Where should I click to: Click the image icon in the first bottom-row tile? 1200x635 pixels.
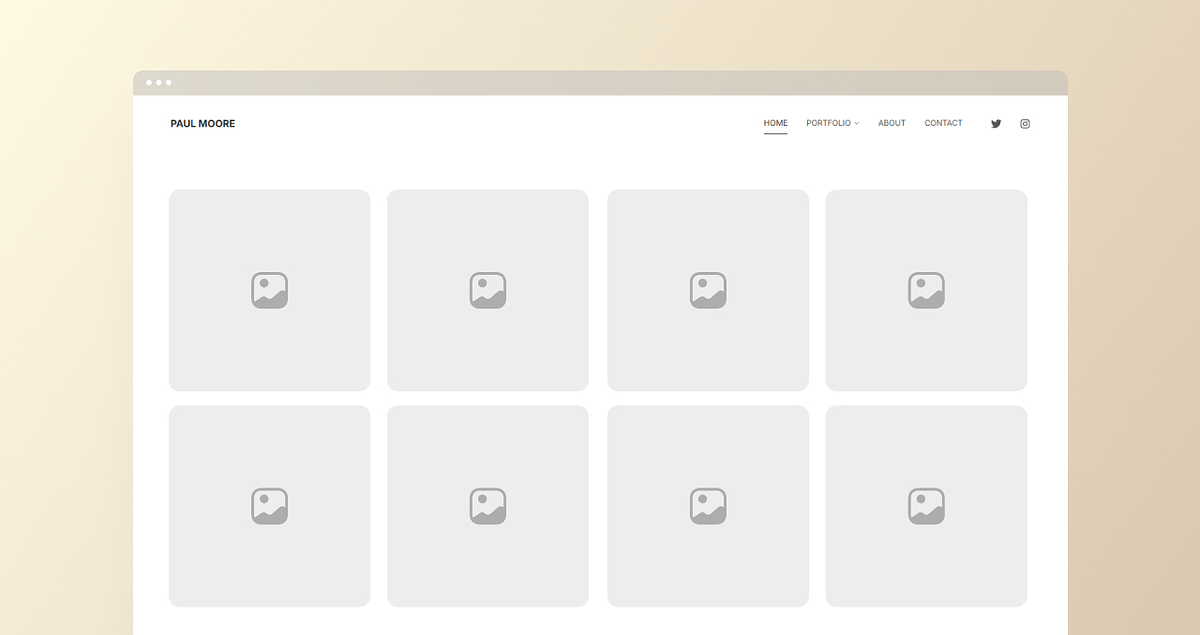[269, 505]
